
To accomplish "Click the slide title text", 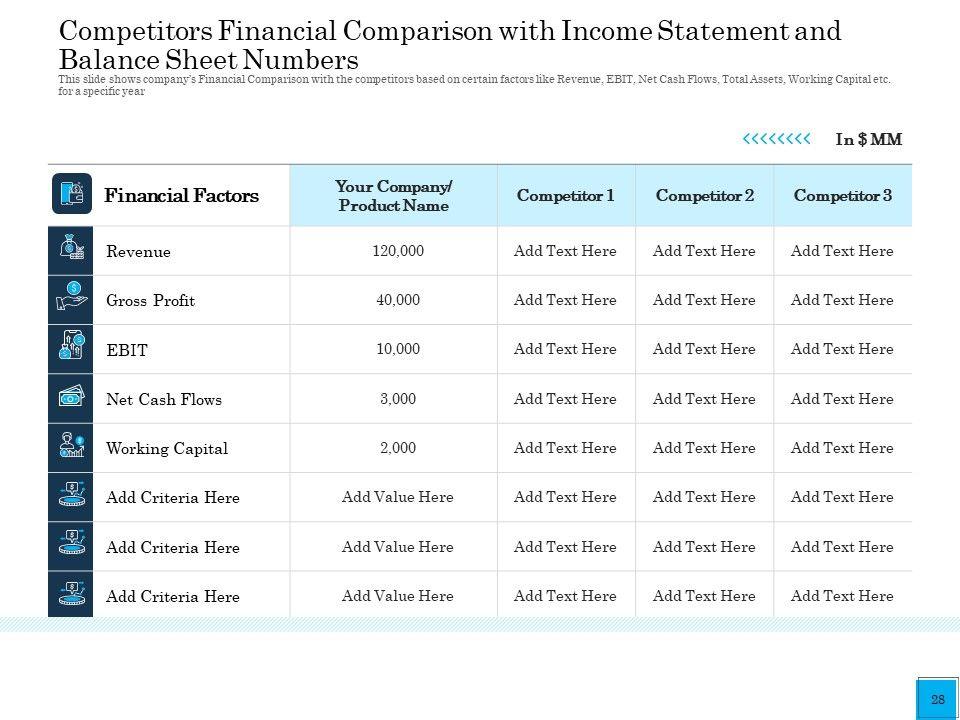I will pos(450,44).
